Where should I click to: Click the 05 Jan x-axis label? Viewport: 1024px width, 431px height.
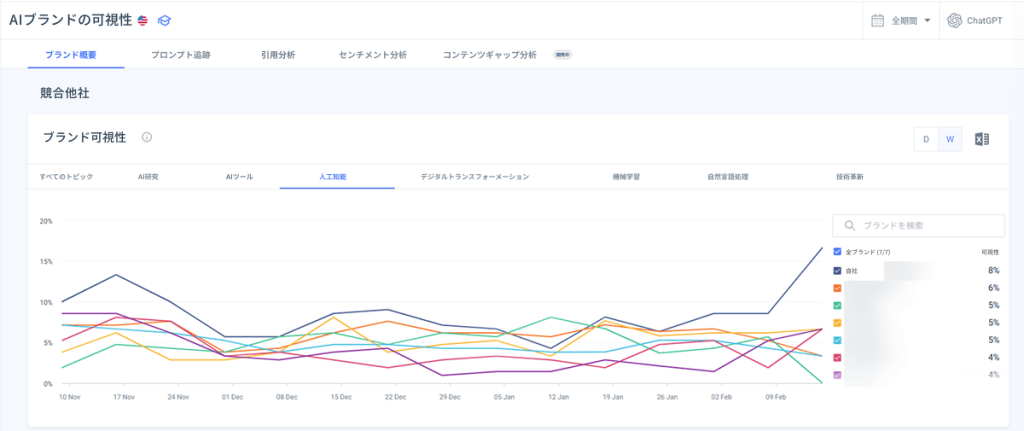(504, 397)
